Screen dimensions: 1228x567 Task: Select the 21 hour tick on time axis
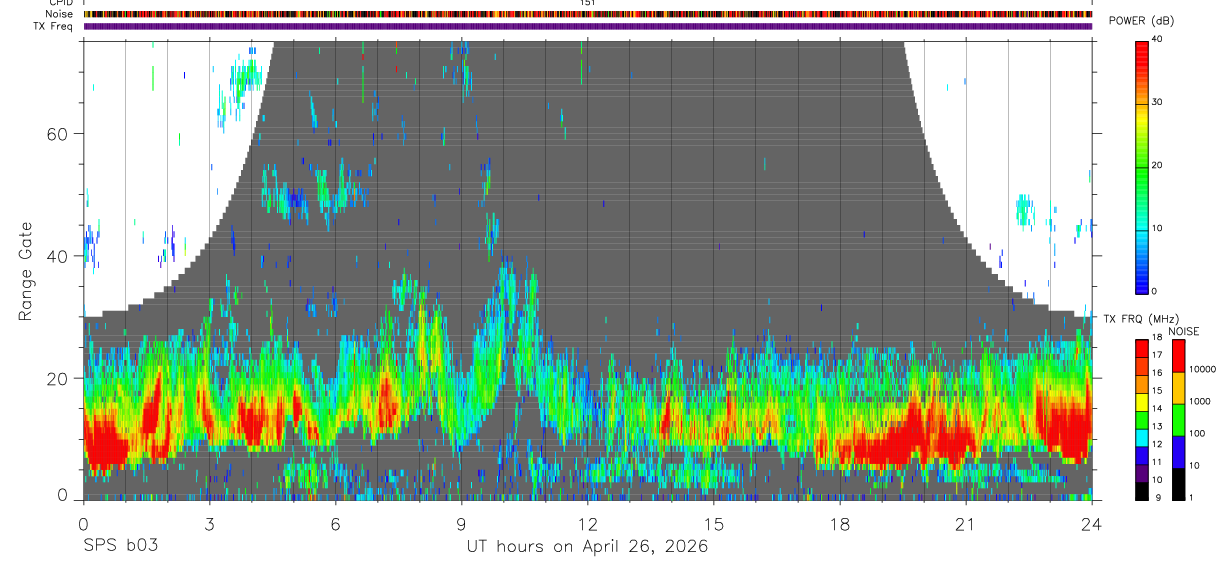pyautogui.click(x=966, y=524)
